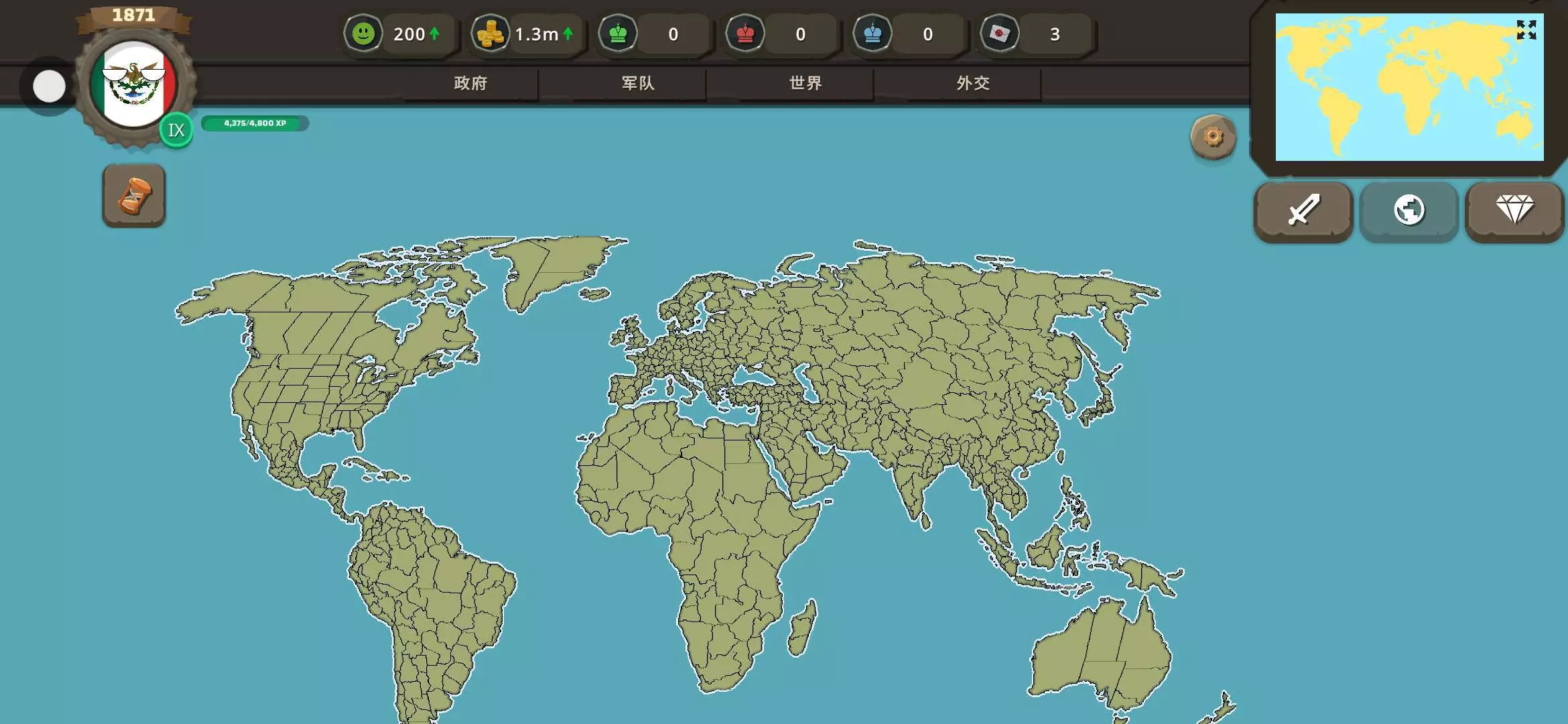The height and width of the screenshot is (724, 1568).
Task: Click the green crown counter icon
Action: 618,34
